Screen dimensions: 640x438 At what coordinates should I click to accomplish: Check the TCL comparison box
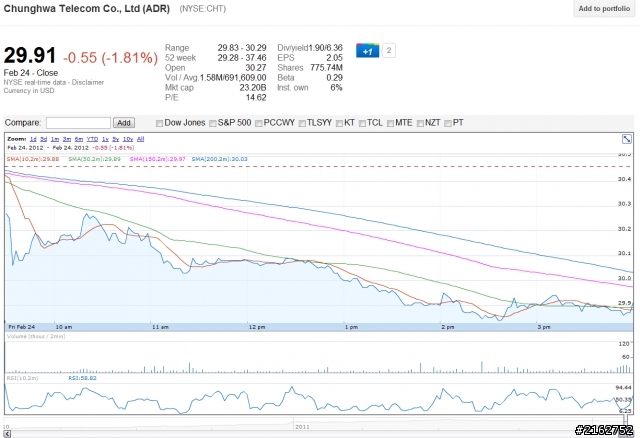click(x=362, y=123)
